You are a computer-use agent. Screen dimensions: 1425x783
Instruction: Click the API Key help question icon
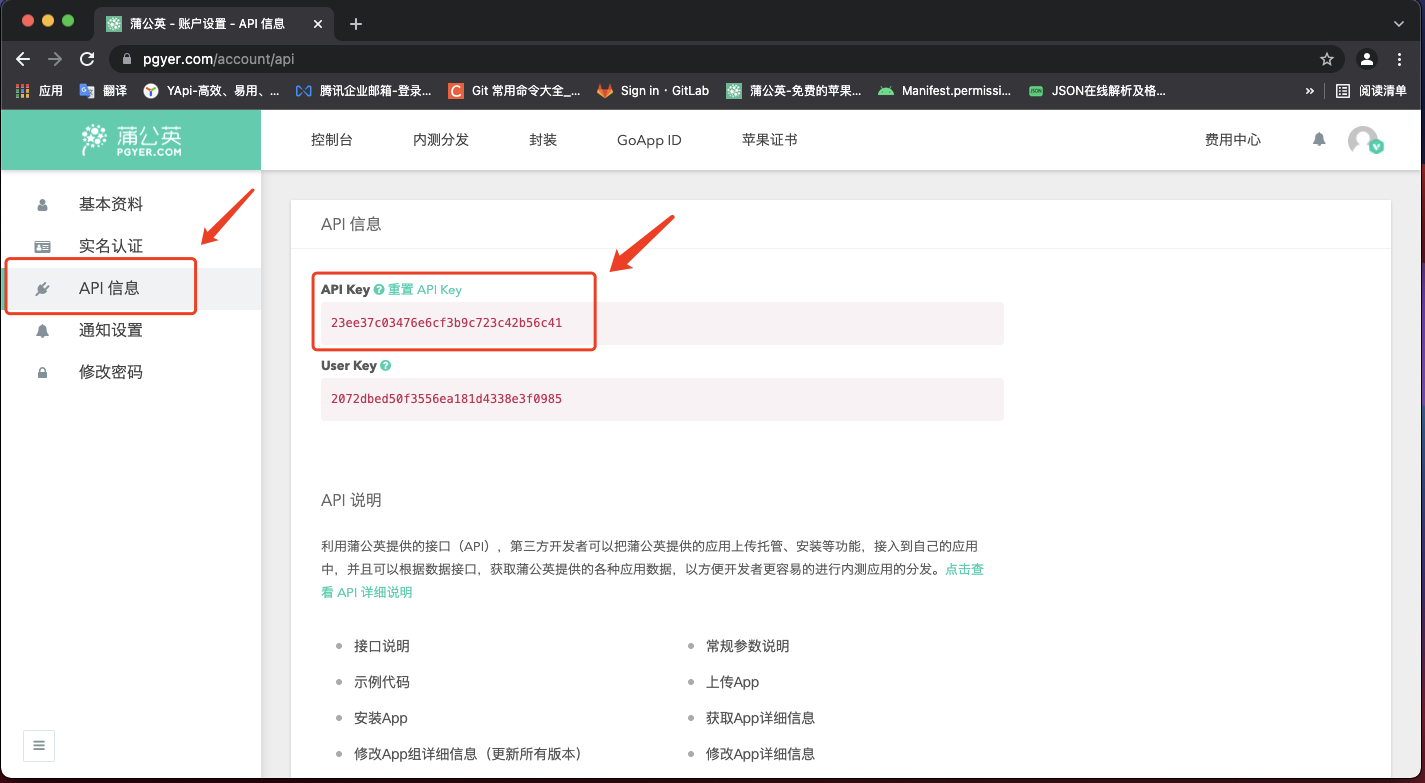(x=379, y=290)
